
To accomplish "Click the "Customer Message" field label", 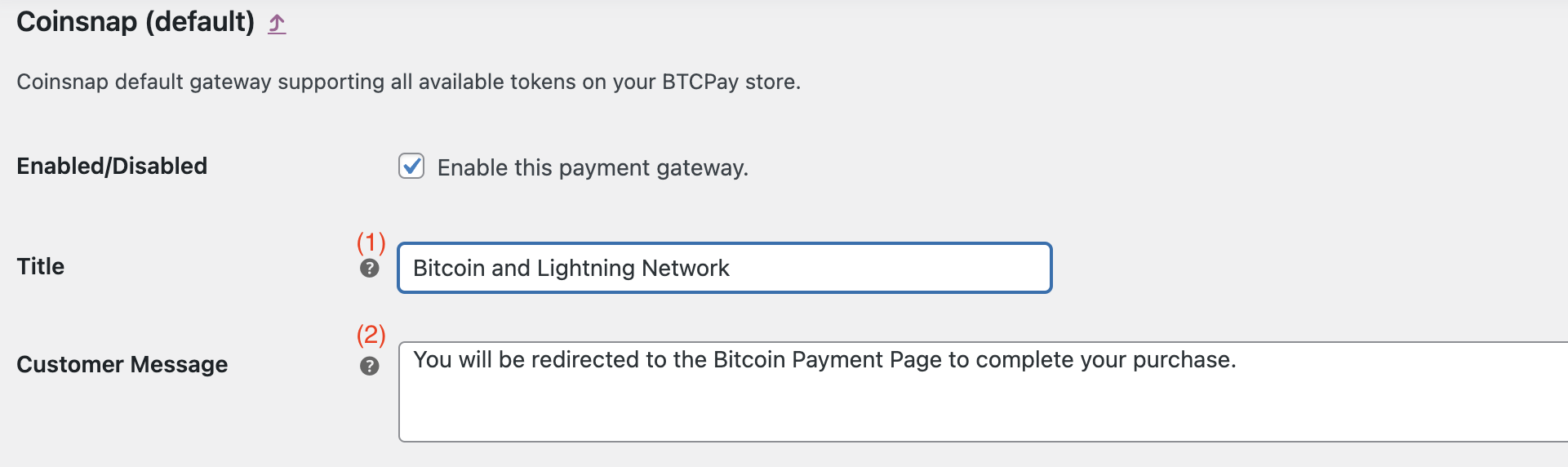I will pos(122,365).
